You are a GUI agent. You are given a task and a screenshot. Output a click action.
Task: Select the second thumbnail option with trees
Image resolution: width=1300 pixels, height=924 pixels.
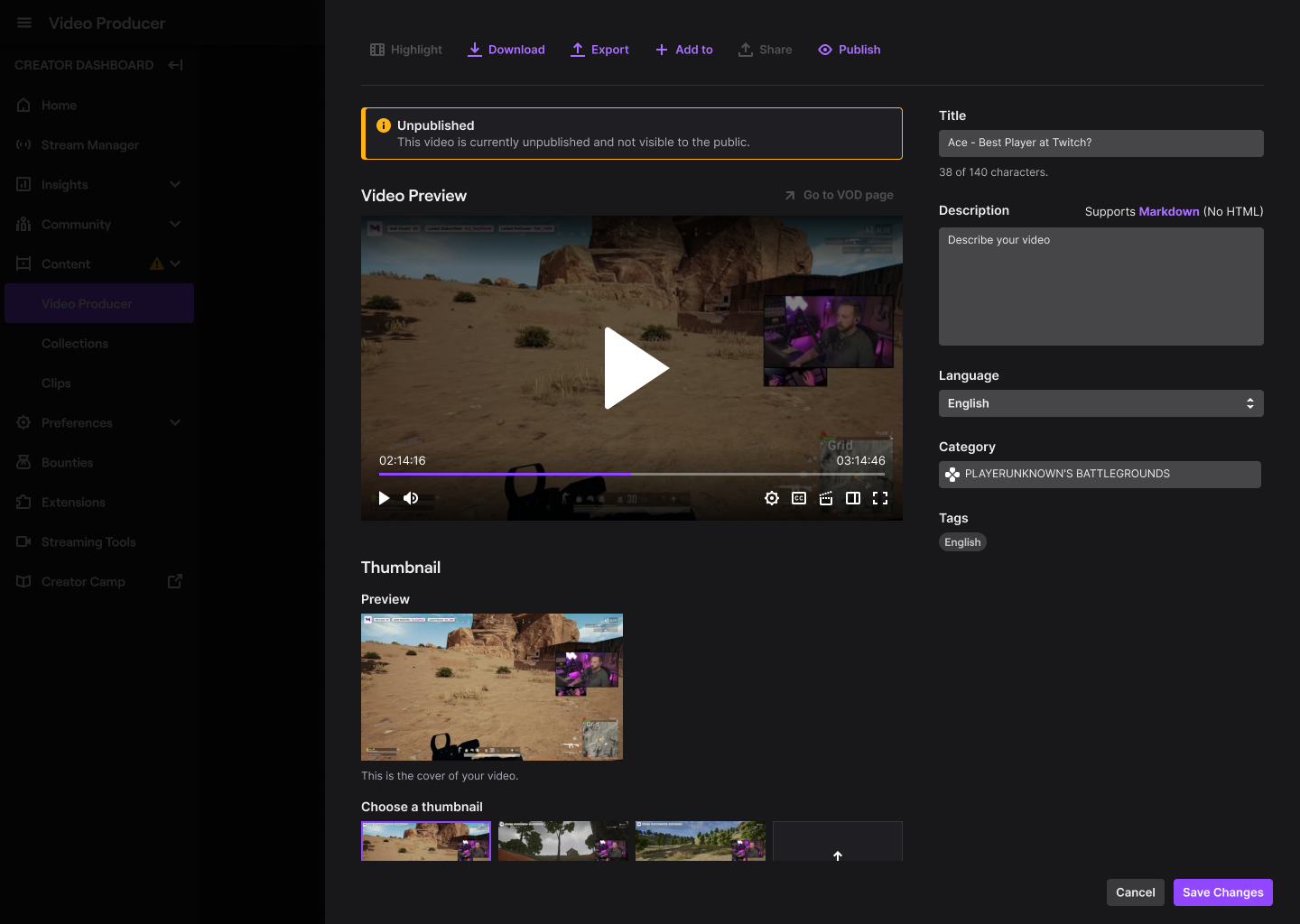coord(563,841)
